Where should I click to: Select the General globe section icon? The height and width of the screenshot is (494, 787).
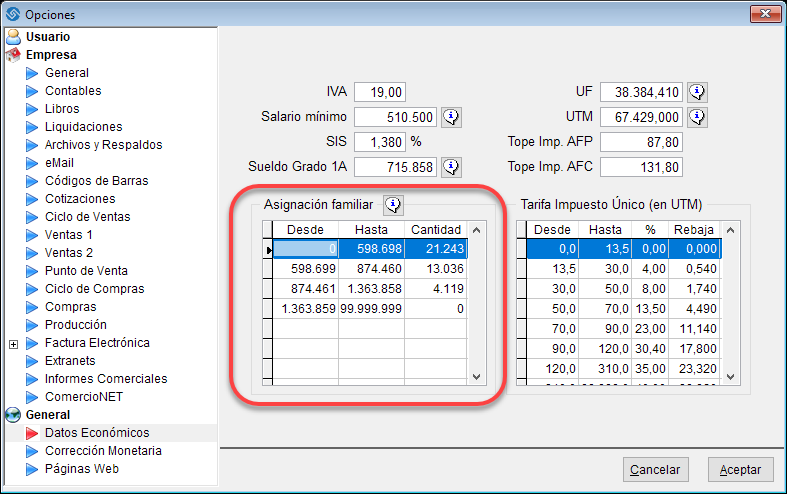point(13,415)
